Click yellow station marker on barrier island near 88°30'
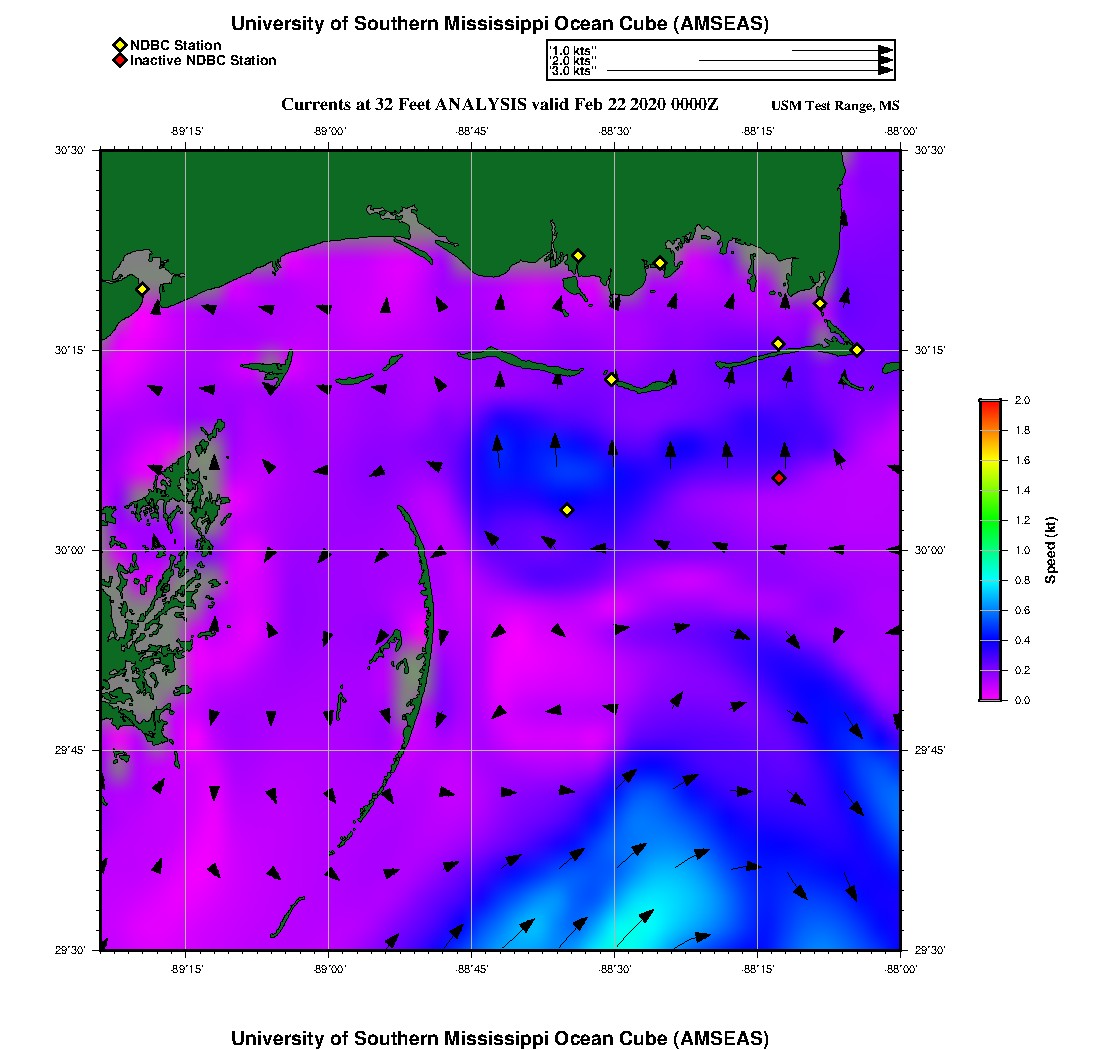Viewport: 1100px width, 1050px height. (x=611, y=379)
